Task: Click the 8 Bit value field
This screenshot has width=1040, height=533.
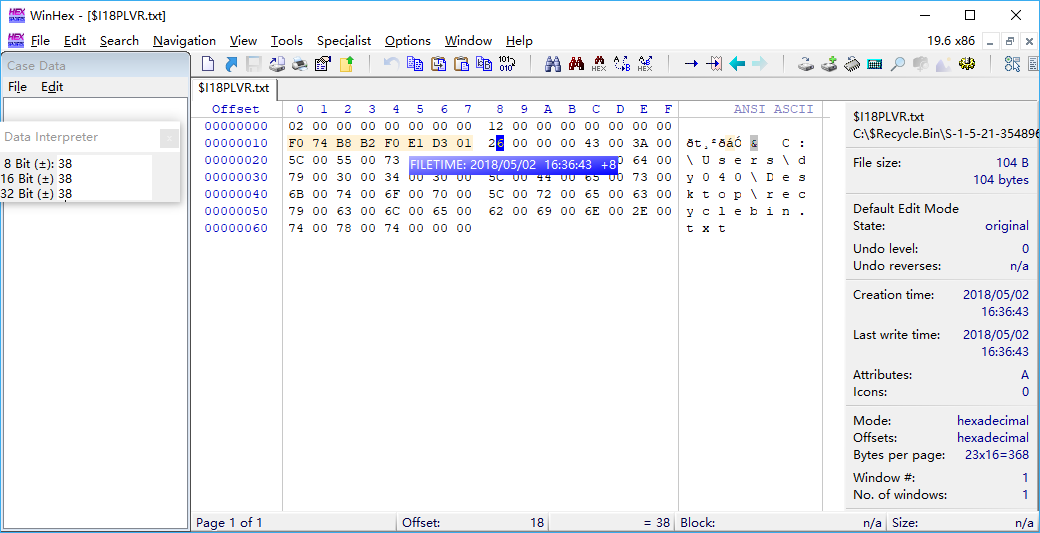Action: [104, 164]
